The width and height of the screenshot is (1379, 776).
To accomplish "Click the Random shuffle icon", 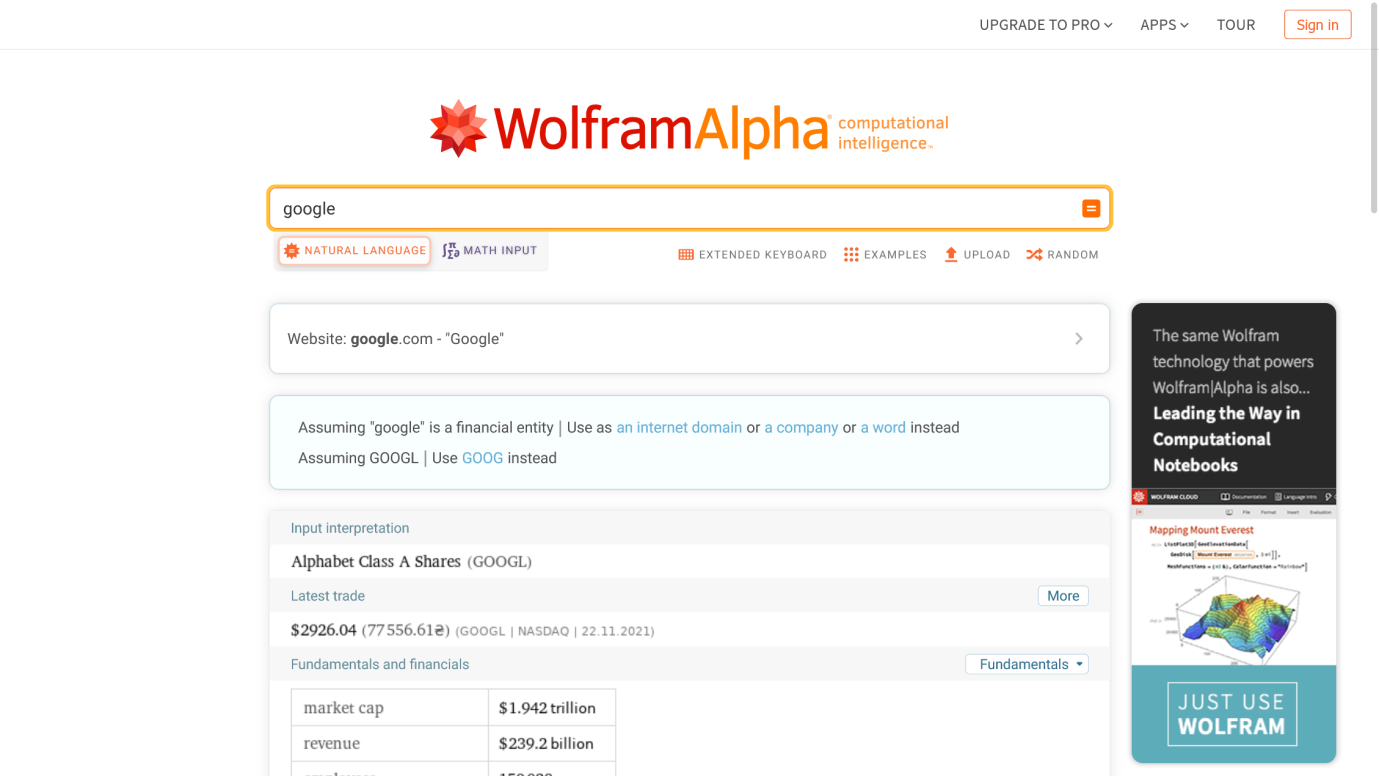I will pyautogui.click(x=1034, y=255).
